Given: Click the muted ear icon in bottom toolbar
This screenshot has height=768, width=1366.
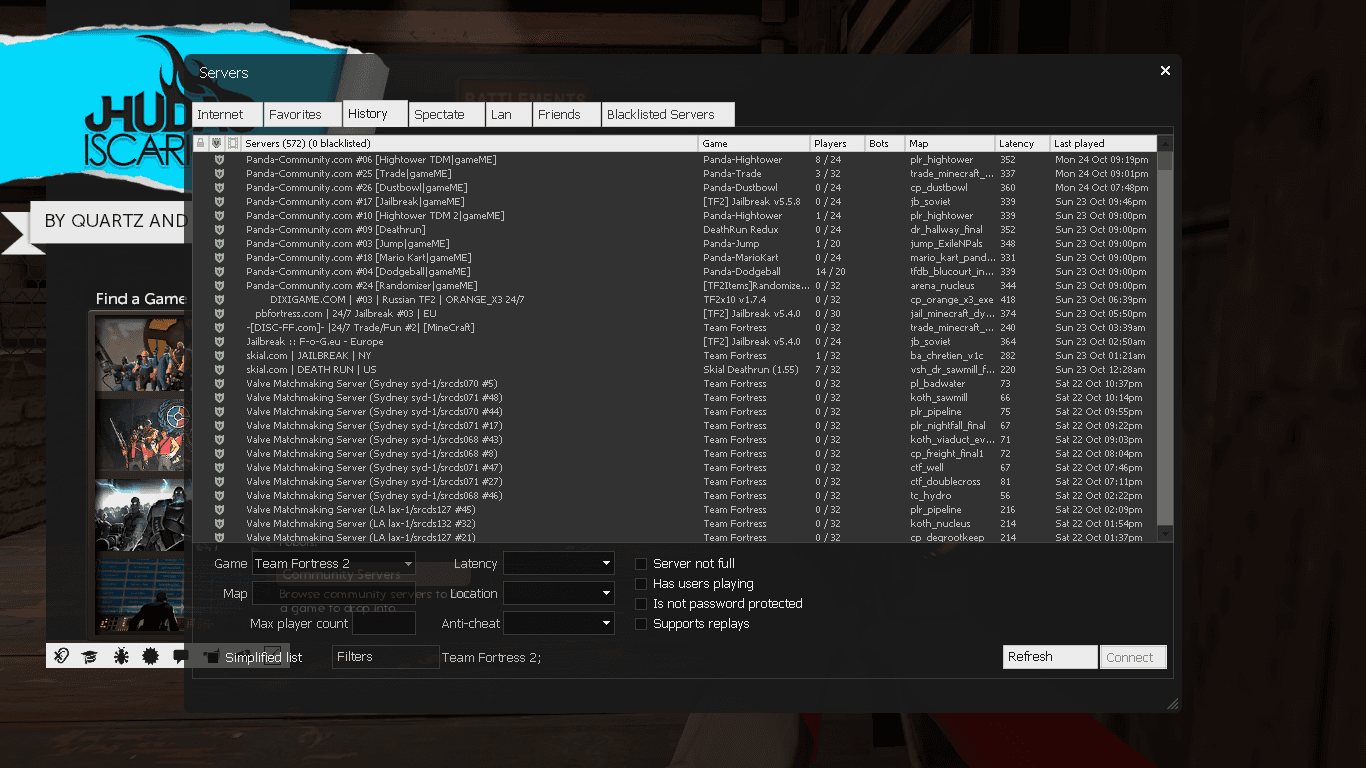Looking at the screenshot, I should (x=61, y=656).
